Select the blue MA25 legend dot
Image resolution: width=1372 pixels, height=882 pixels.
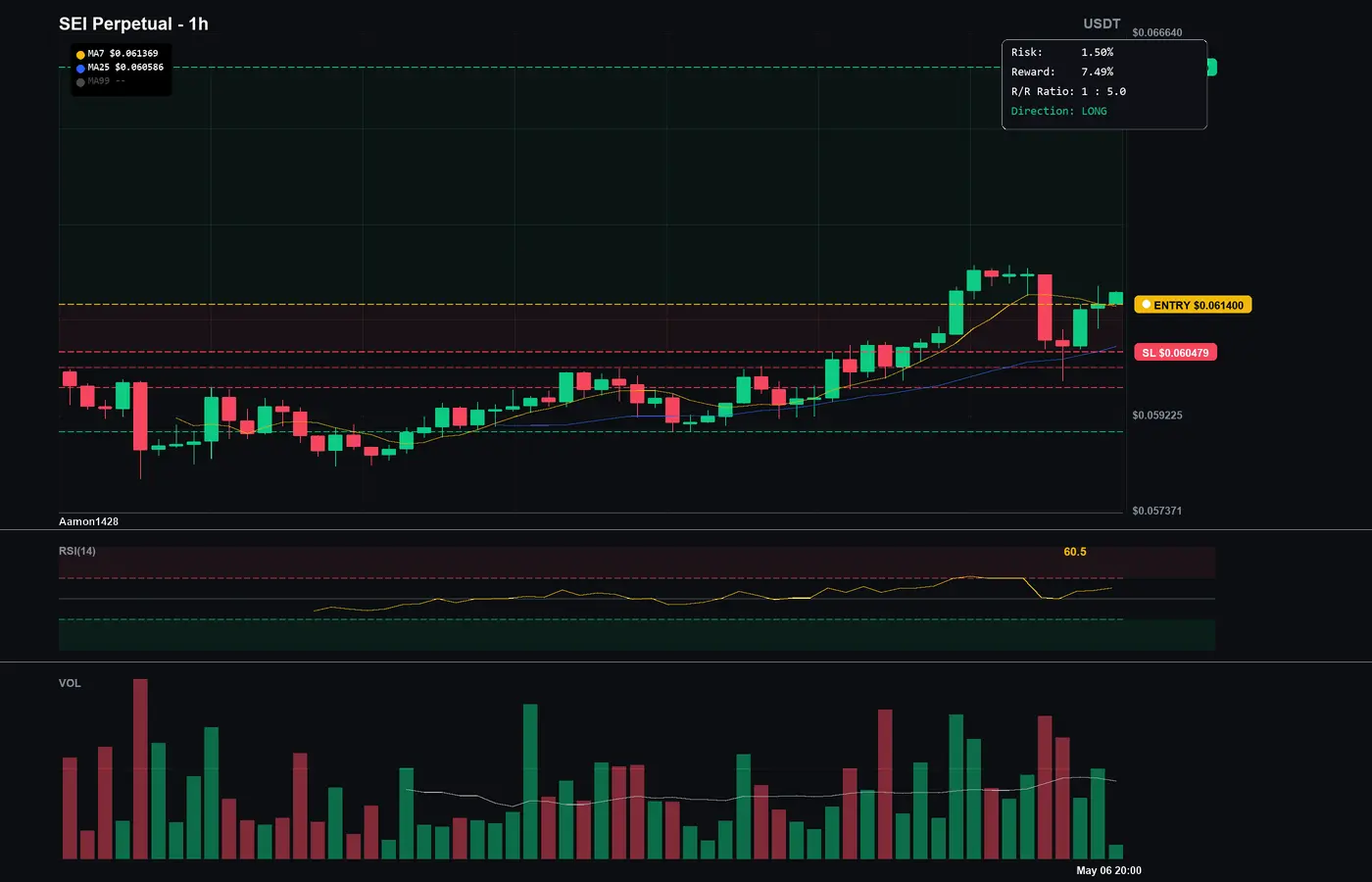pos(80,69)
